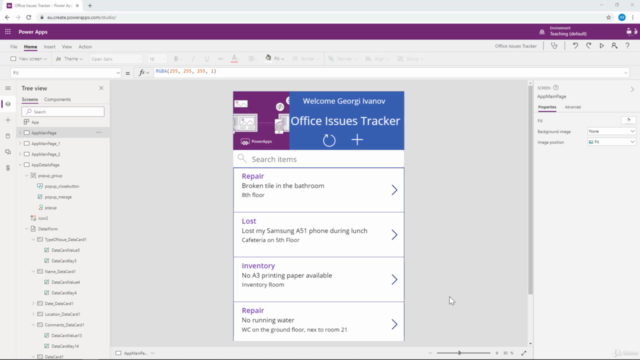Click the Environment Teaching (default) selector
This screenshot has width=640, height=360.
pyautogui.click(x=568, y=31)
